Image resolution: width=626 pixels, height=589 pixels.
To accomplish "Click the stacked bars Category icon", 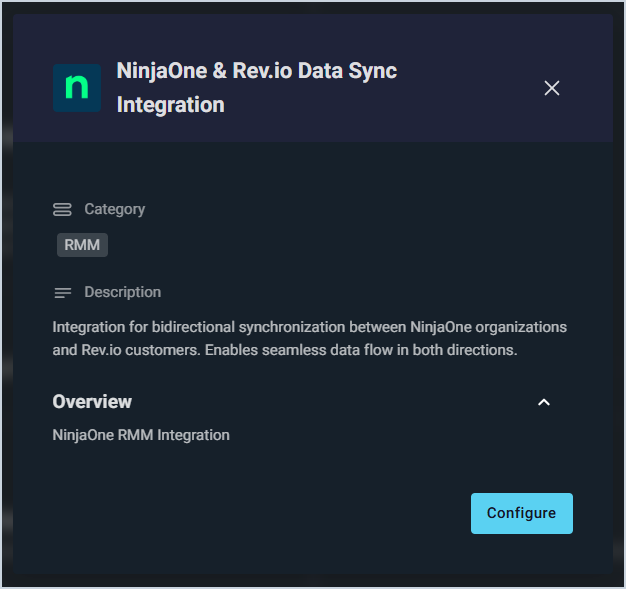I will coord(62,209).
